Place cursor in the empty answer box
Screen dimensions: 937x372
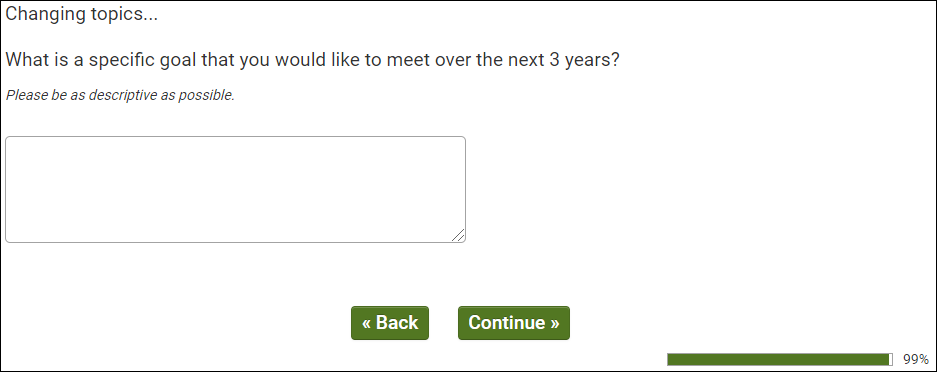[x=235, y=189]
